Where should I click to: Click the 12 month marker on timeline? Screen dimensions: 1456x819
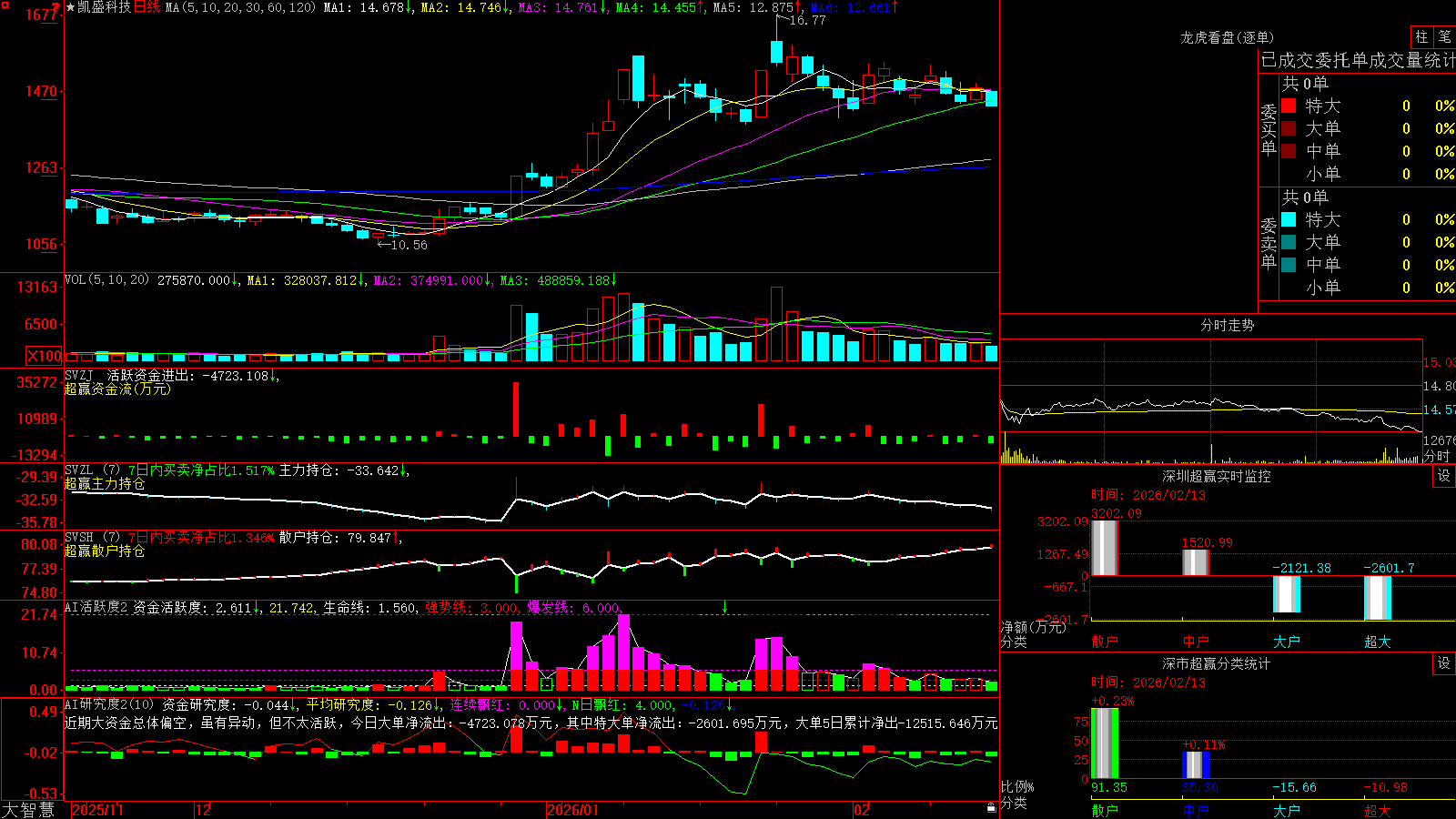(x=204, y=809)
